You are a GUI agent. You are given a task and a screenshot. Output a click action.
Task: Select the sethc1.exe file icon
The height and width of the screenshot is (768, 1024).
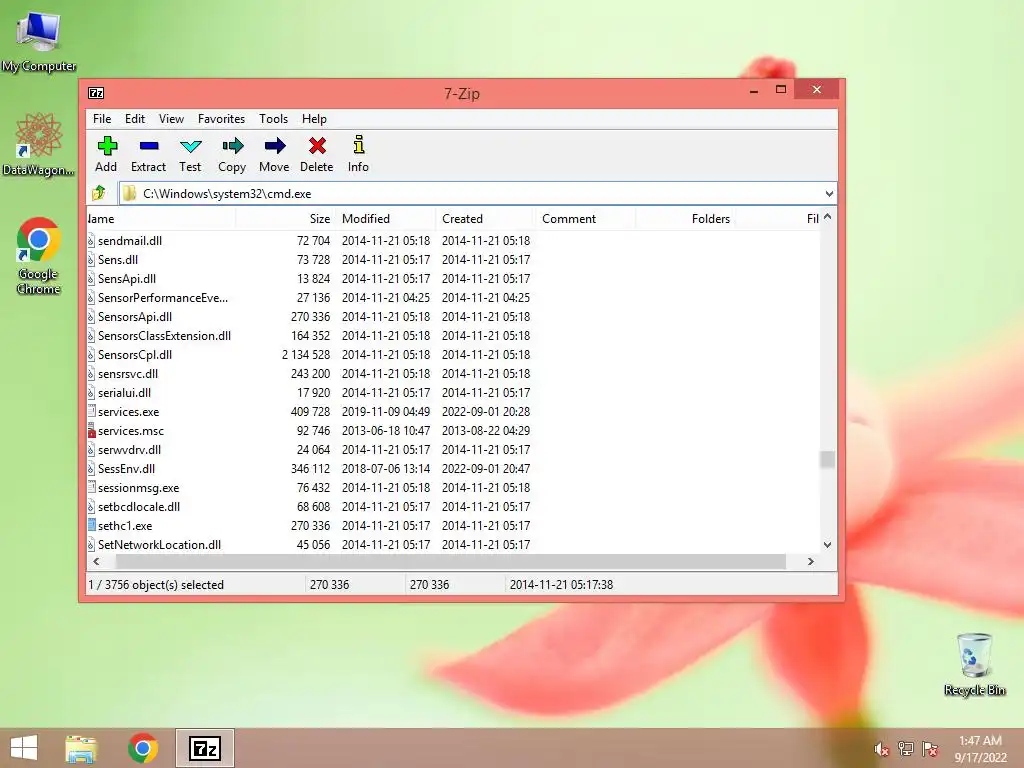(91, 526)
